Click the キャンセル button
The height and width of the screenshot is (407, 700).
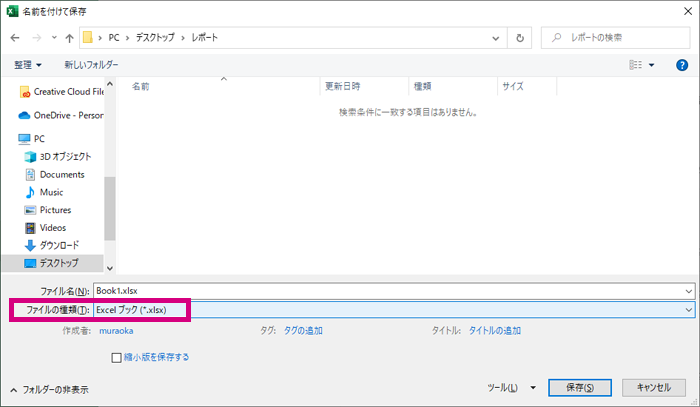click(654, 388)
